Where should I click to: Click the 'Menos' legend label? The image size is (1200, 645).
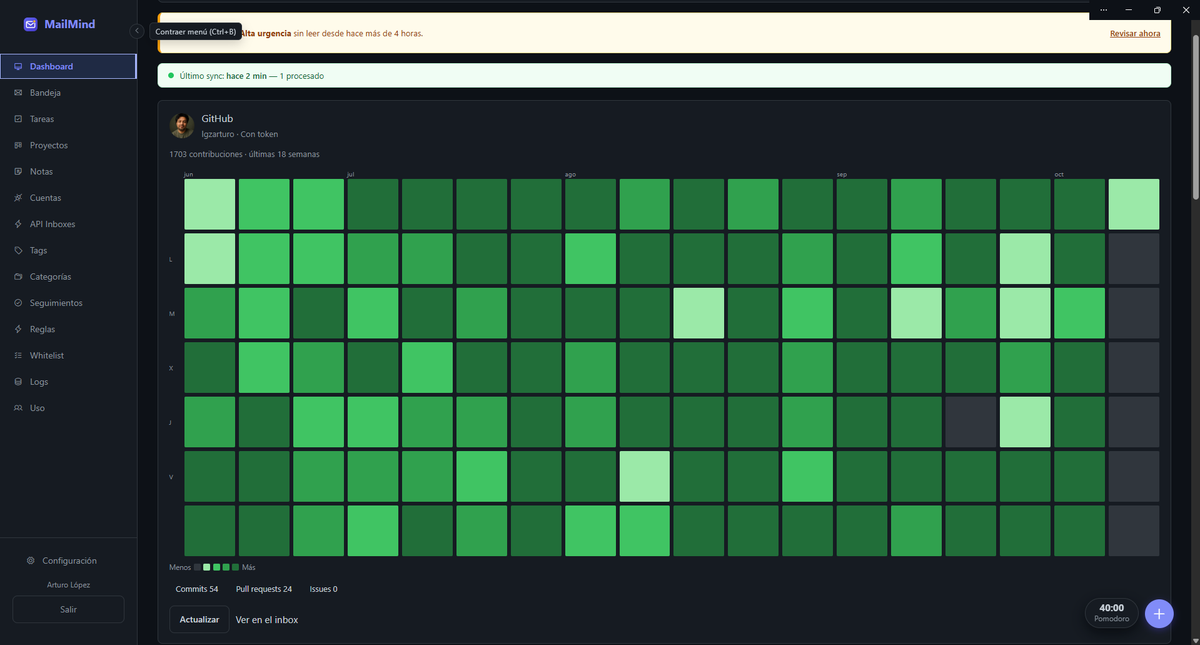(180, 567)
